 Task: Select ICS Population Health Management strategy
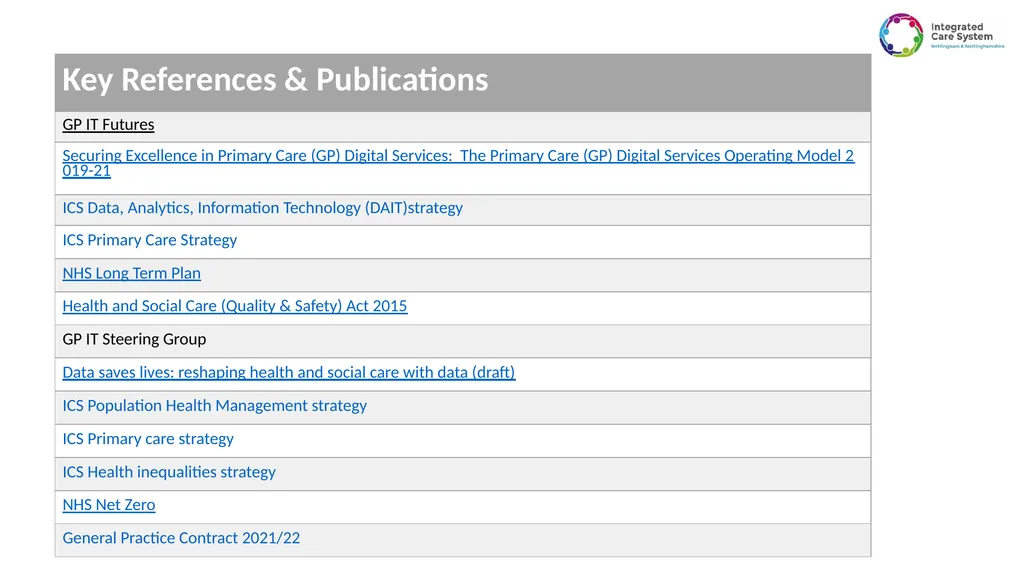coord(214,406)
